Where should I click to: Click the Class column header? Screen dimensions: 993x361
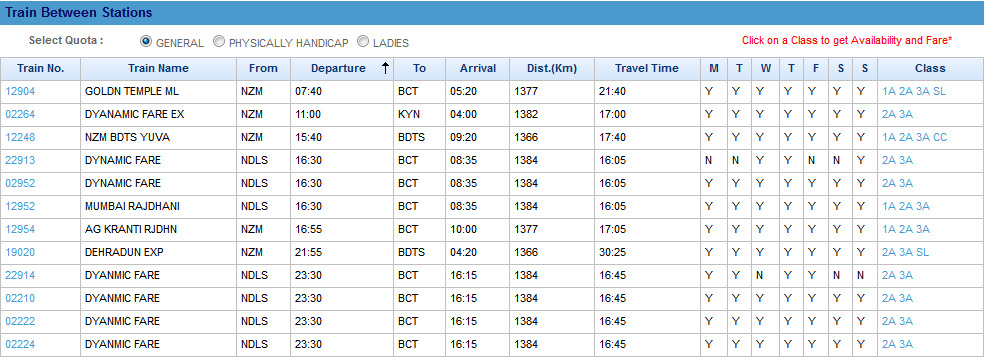930,68
